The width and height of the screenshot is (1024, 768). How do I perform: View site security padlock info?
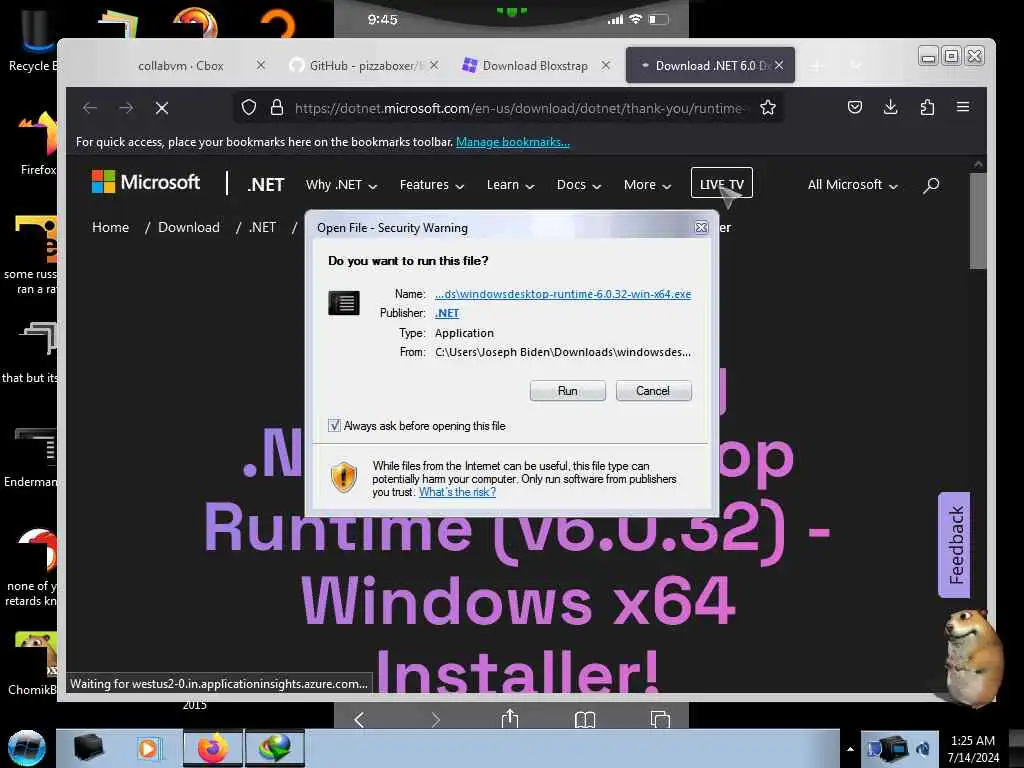click(277, 108)
